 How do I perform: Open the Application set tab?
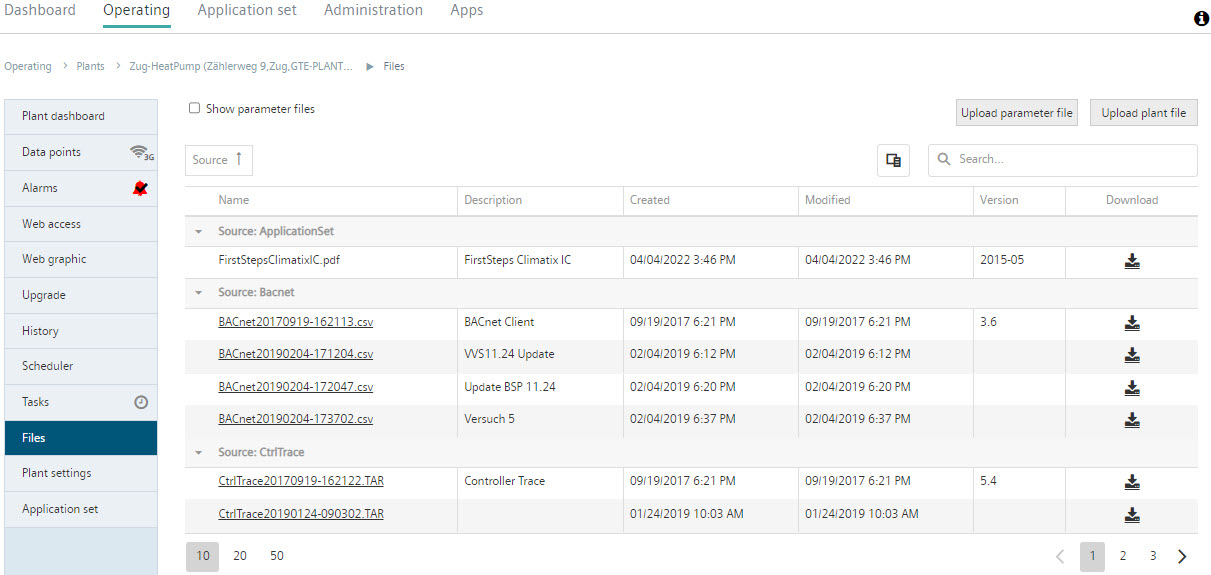coord(247,10)
